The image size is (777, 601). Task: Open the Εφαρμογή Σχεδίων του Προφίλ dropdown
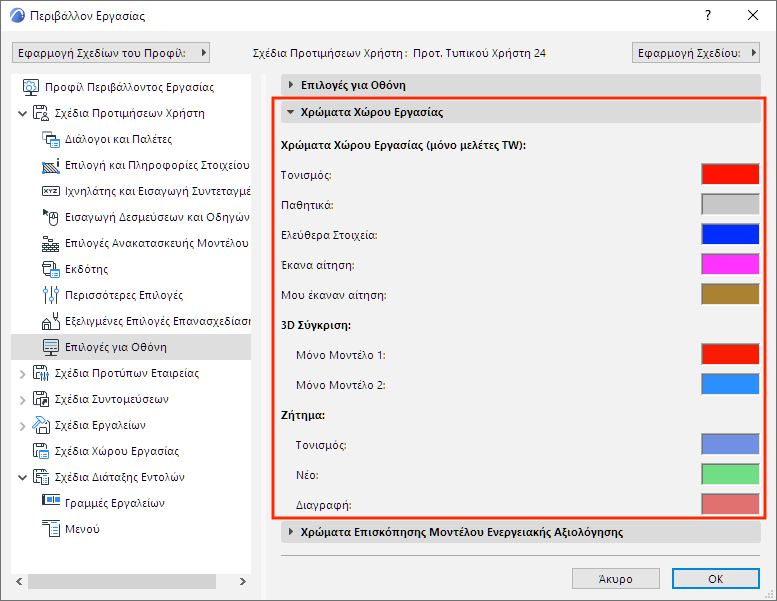click(x=111, y=52)
